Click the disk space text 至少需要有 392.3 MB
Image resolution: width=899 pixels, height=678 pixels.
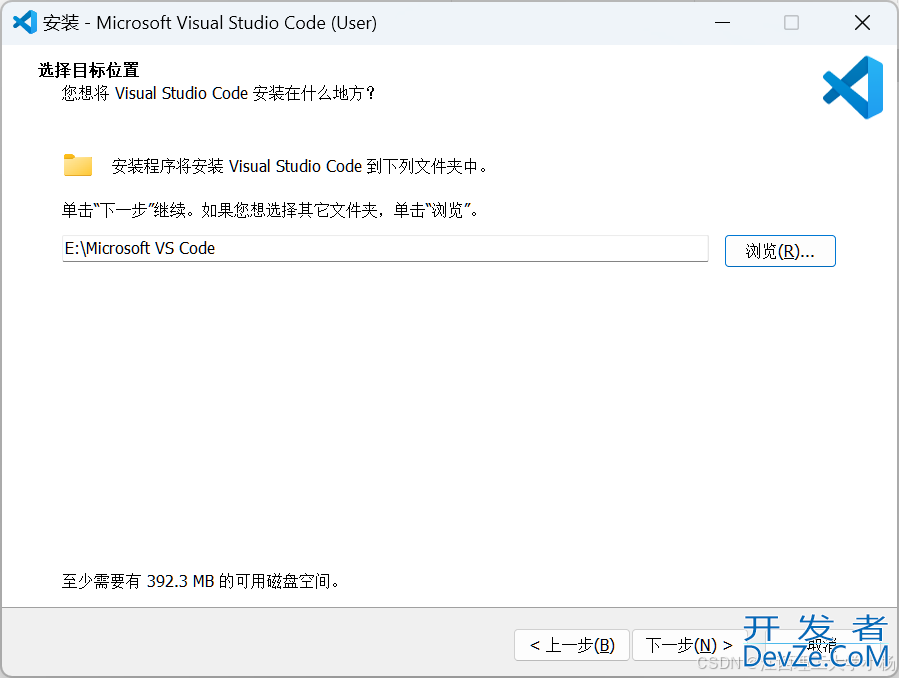(x=201, y=581)
